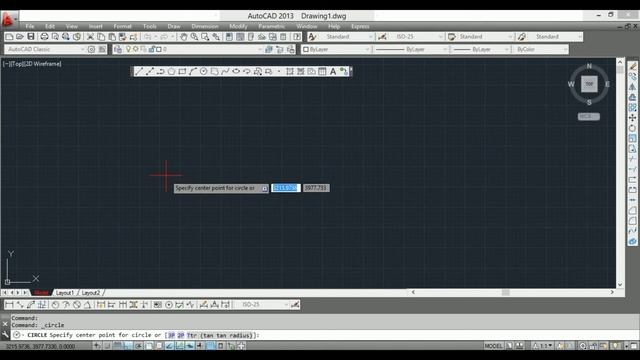Open the Layer Properties Manager icon
This screenshot has height=360, width=640.
click(x=118, y=49)
